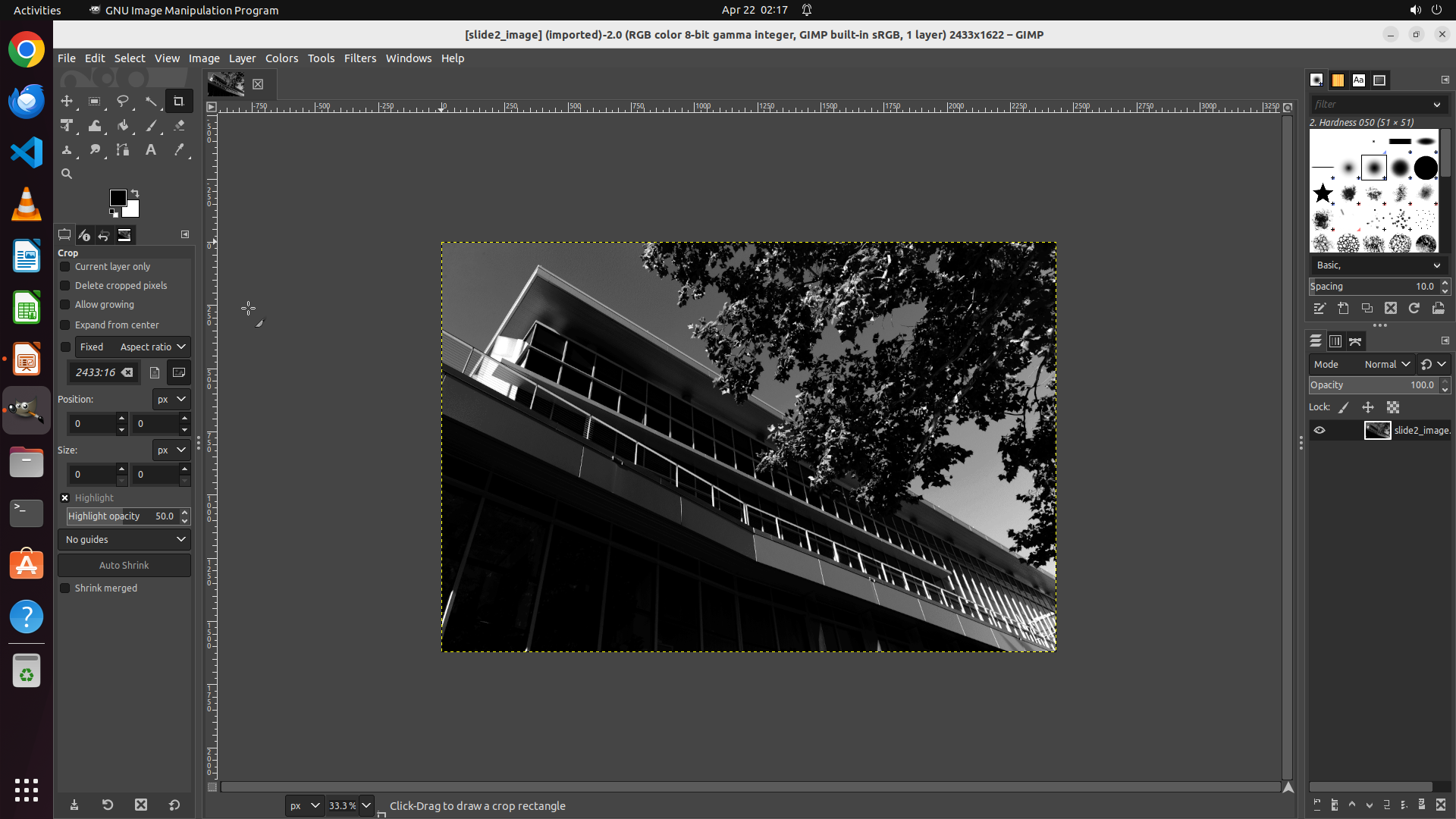Open the No guides dropdown
This screenshot has height=819, width=1456.
pos(124,540)
